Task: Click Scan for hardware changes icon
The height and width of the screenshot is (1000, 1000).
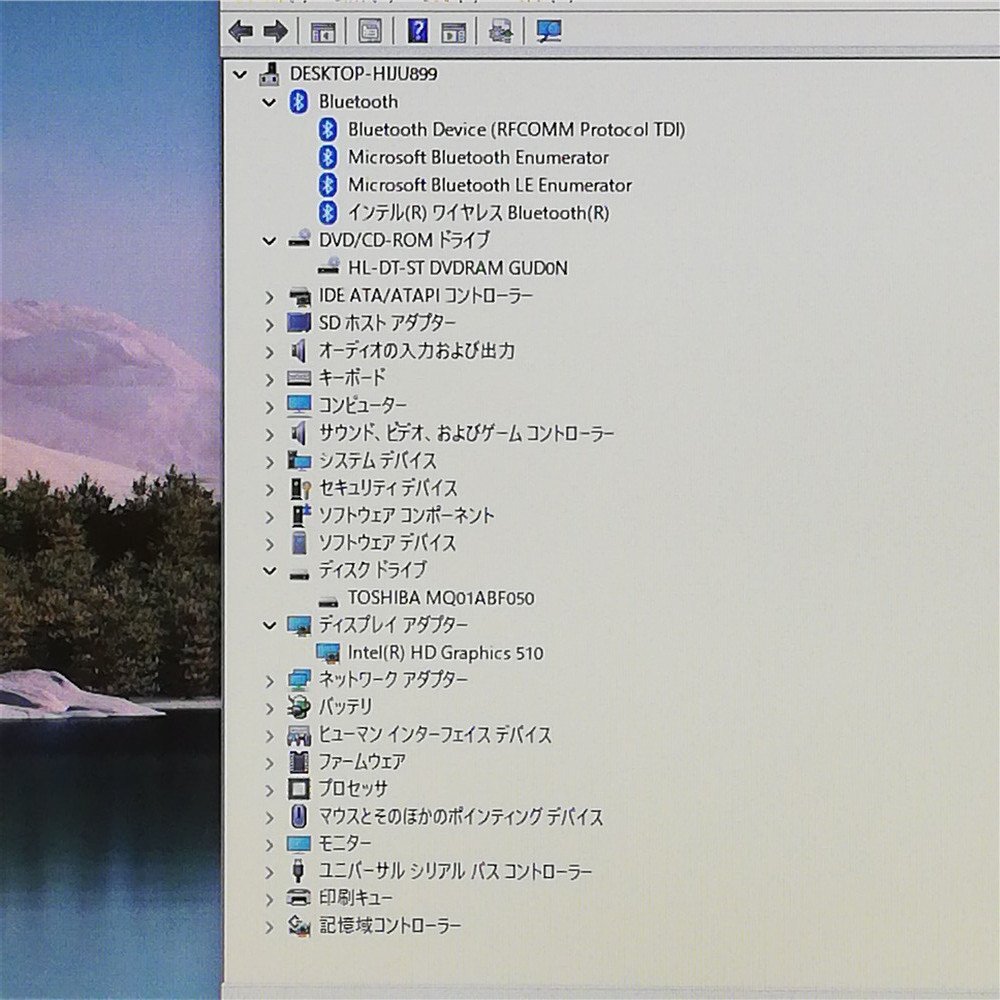Action: click(x=549, y=32)
